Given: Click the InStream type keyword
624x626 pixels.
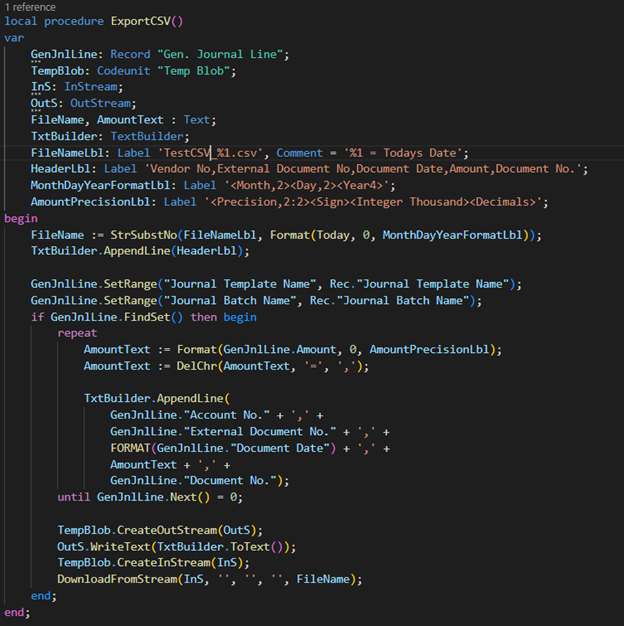Looking at the screenshot, I should point(91,87).
